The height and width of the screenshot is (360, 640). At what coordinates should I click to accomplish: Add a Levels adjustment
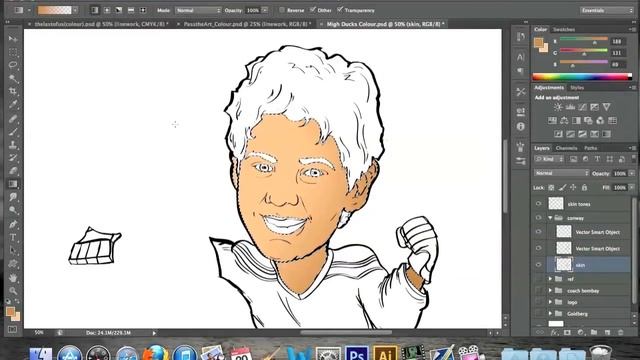570,107
